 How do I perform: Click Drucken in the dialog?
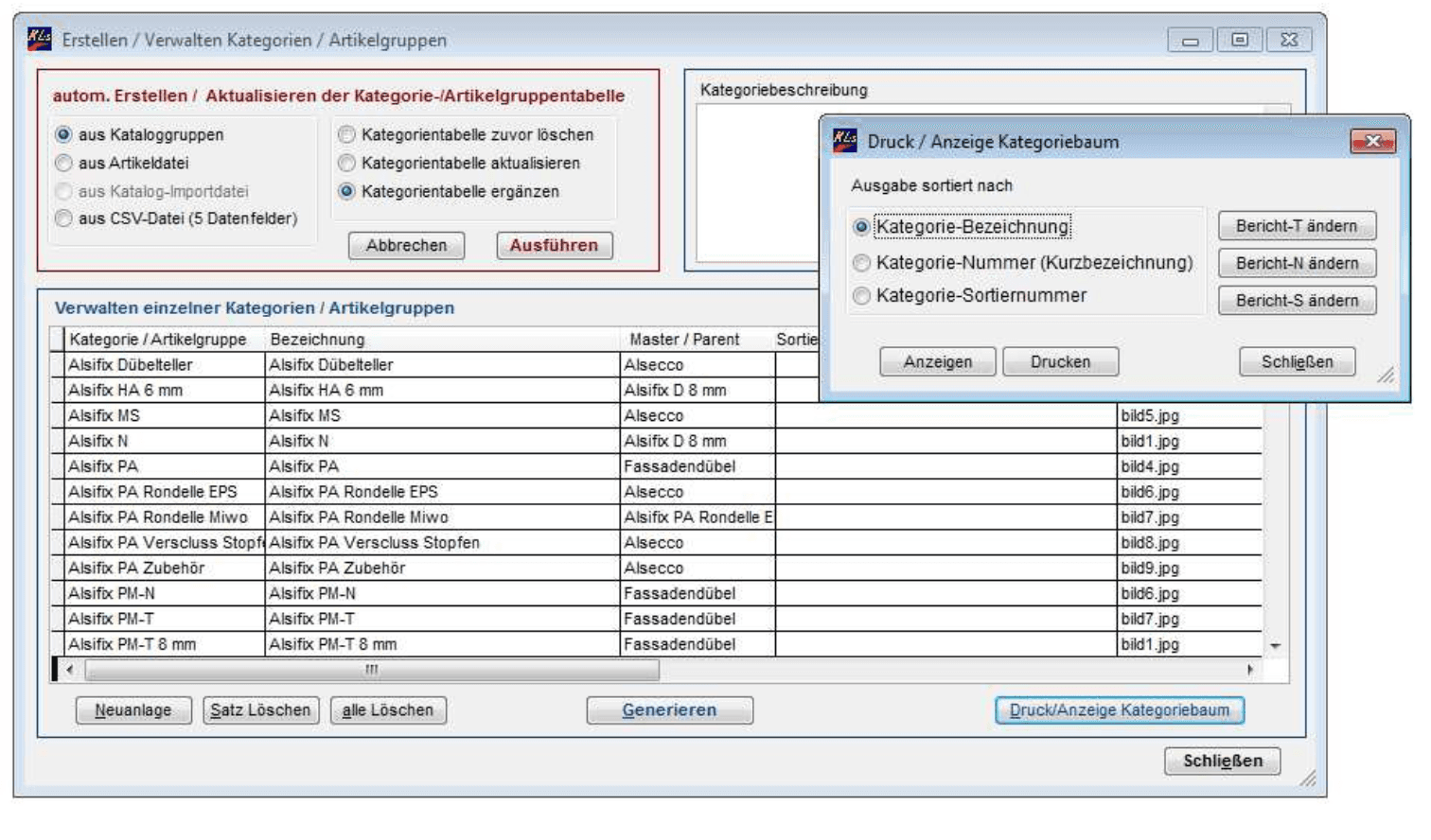point(1060,361)
